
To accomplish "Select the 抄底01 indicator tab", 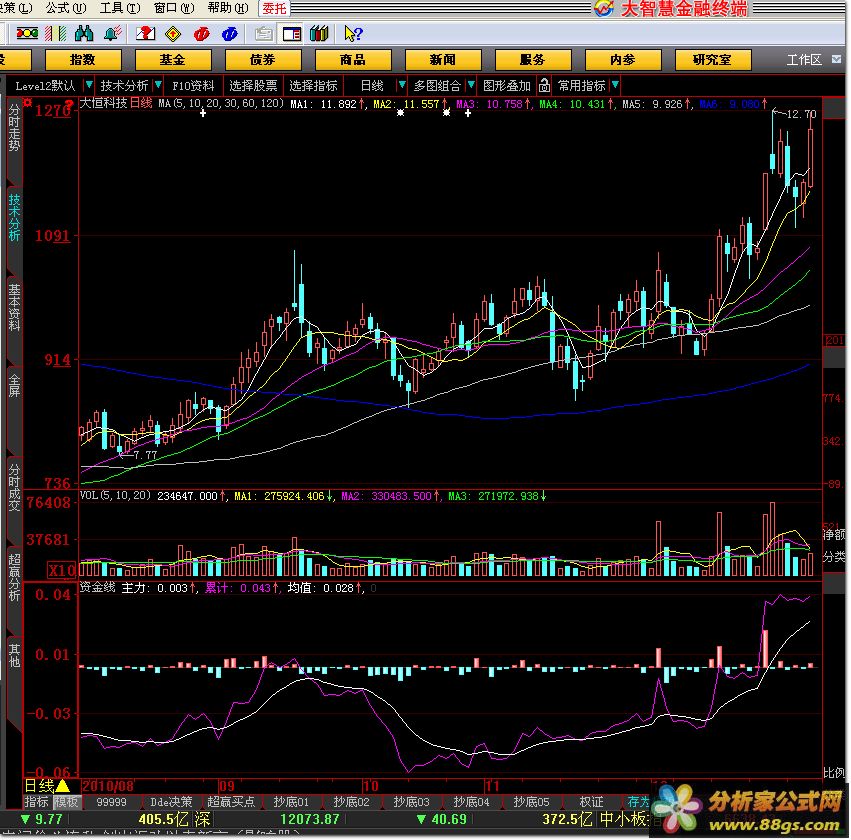I will click(x=291, y=801).
